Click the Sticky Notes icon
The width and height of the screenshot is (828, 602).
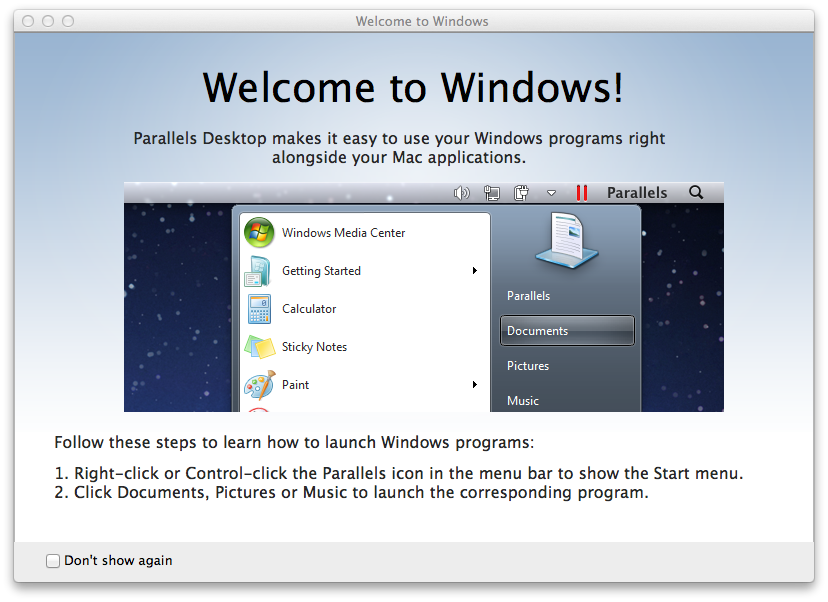pyautogui.click(x=260, y=347)
